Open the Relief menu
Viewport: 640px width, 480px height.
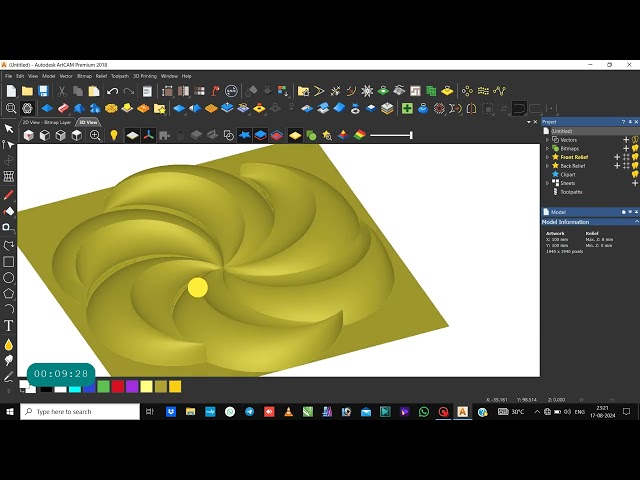(x=101, y=76)
